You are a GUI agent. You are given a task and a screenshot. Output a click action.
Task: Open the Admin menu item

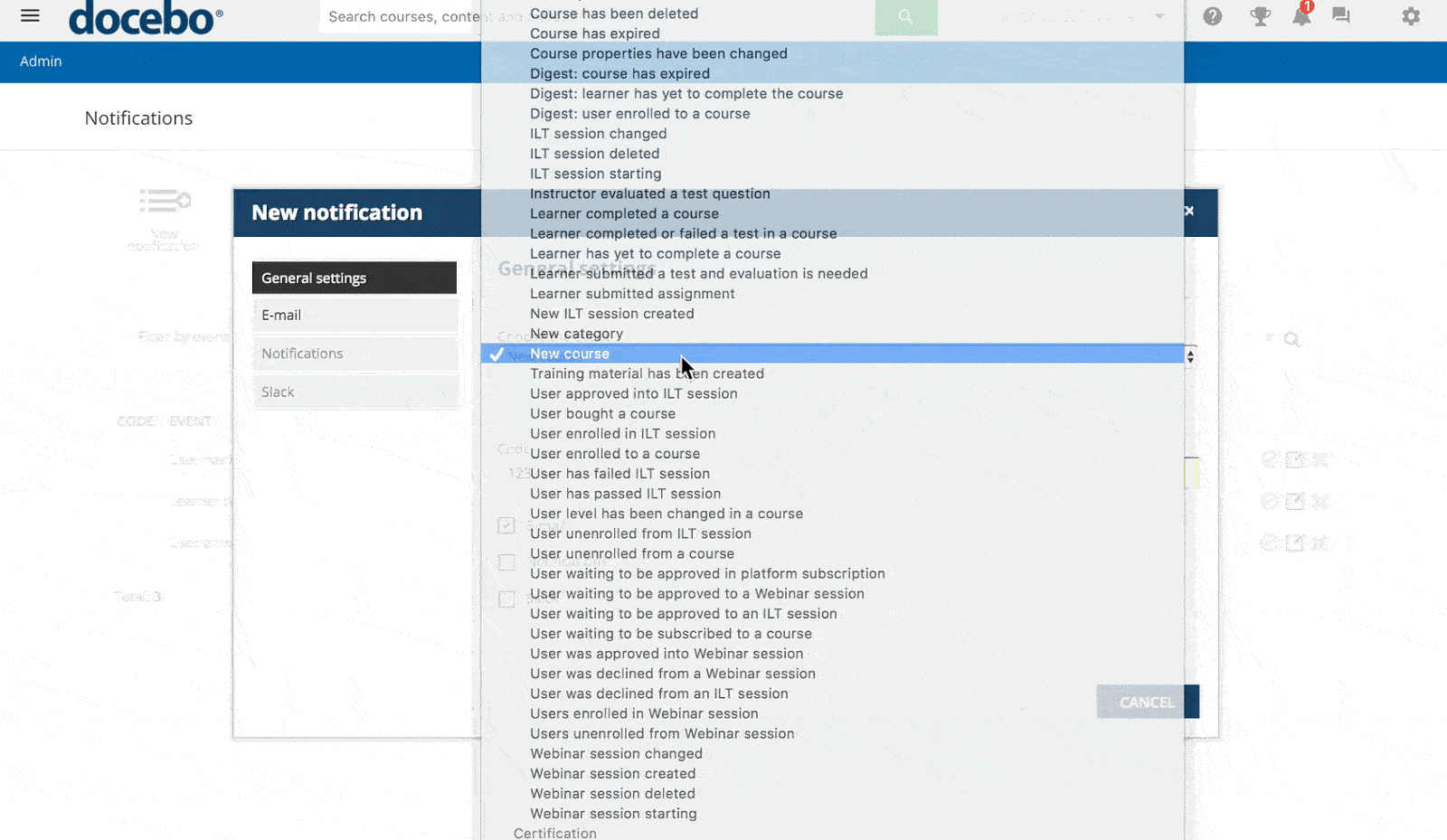40,61
